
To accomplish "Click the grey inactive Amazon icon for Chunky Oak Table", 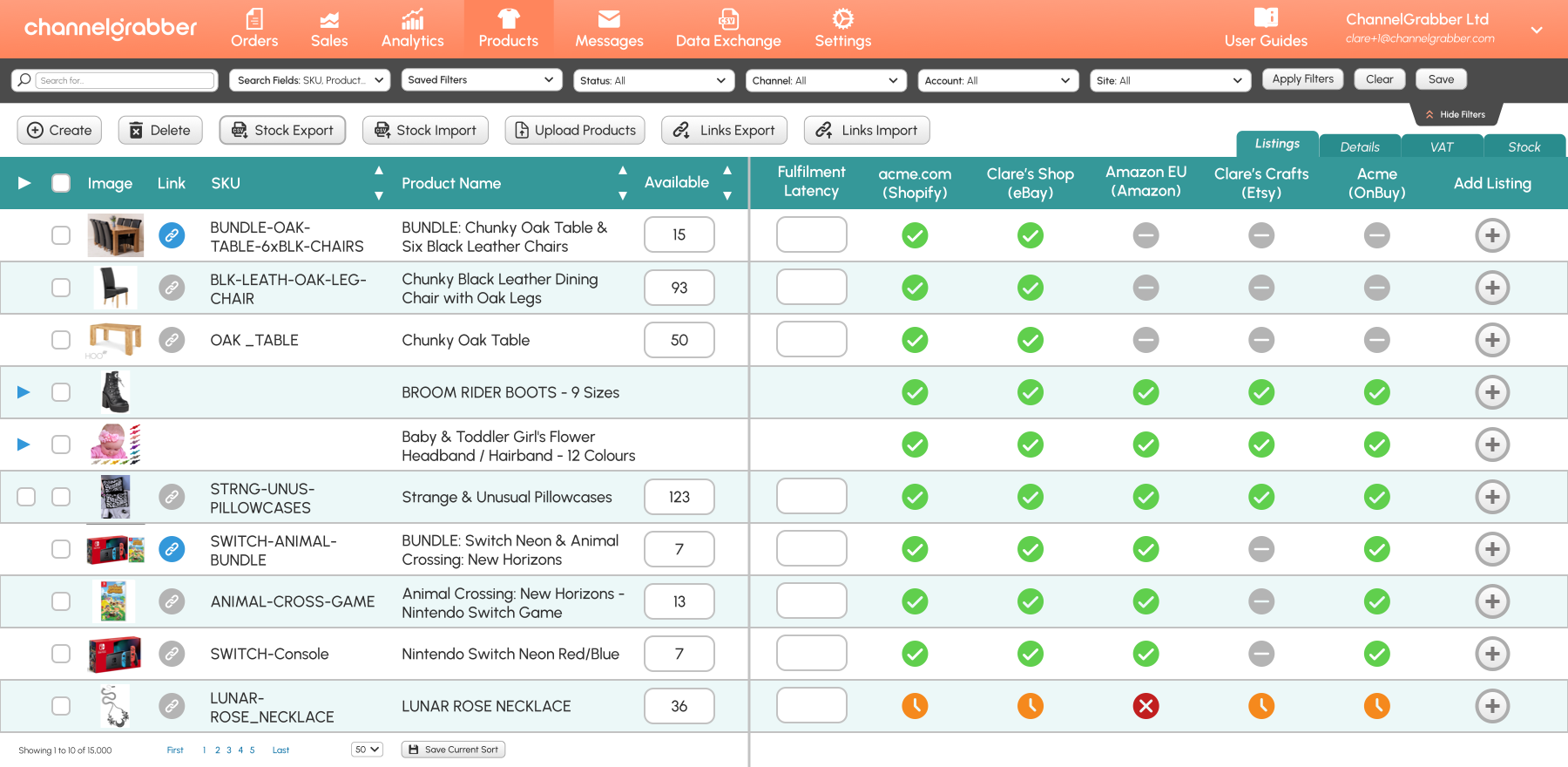I will 1146,340.
